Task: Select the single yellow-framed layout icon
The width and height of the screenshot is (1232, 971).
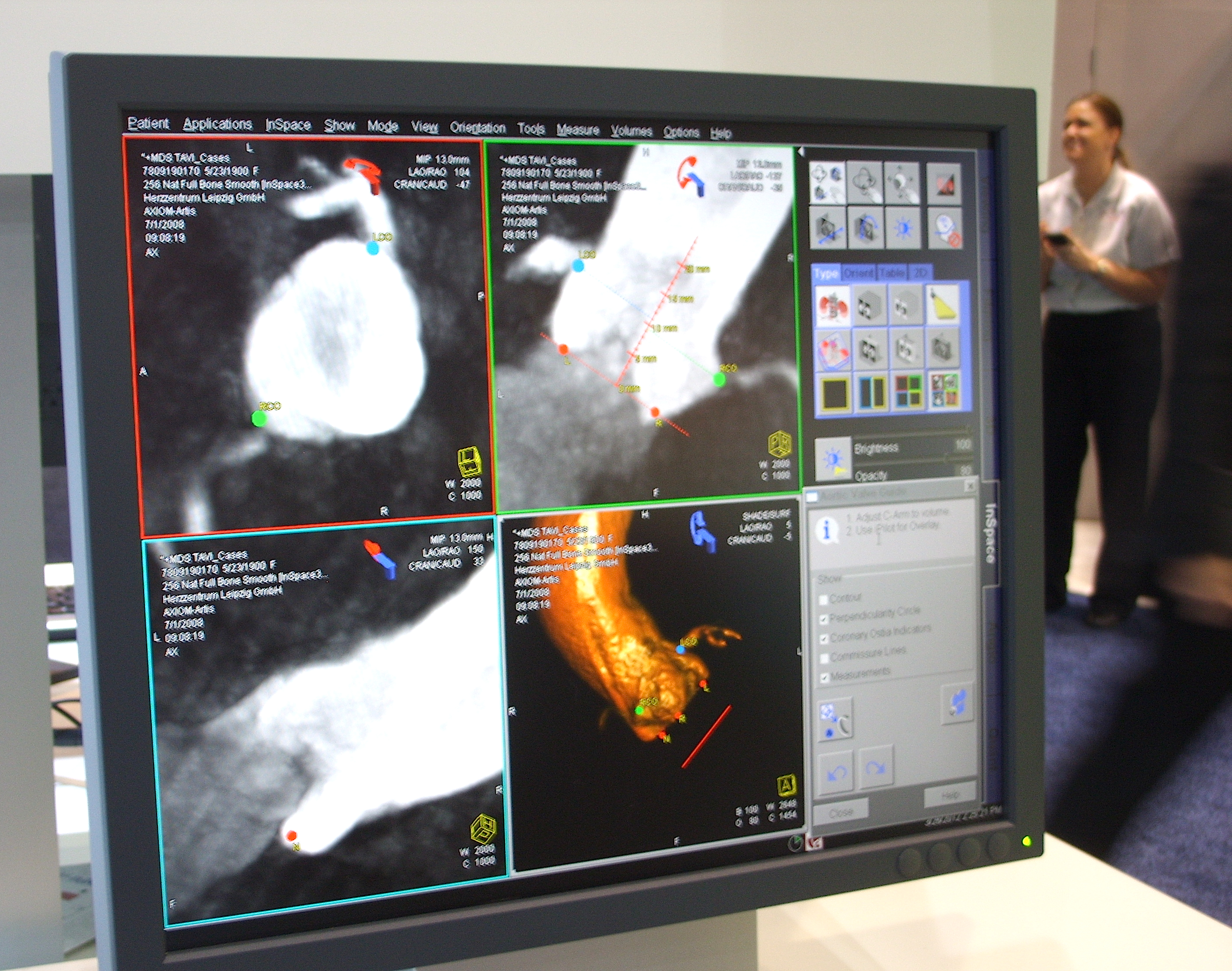Action: click(835, 393)
